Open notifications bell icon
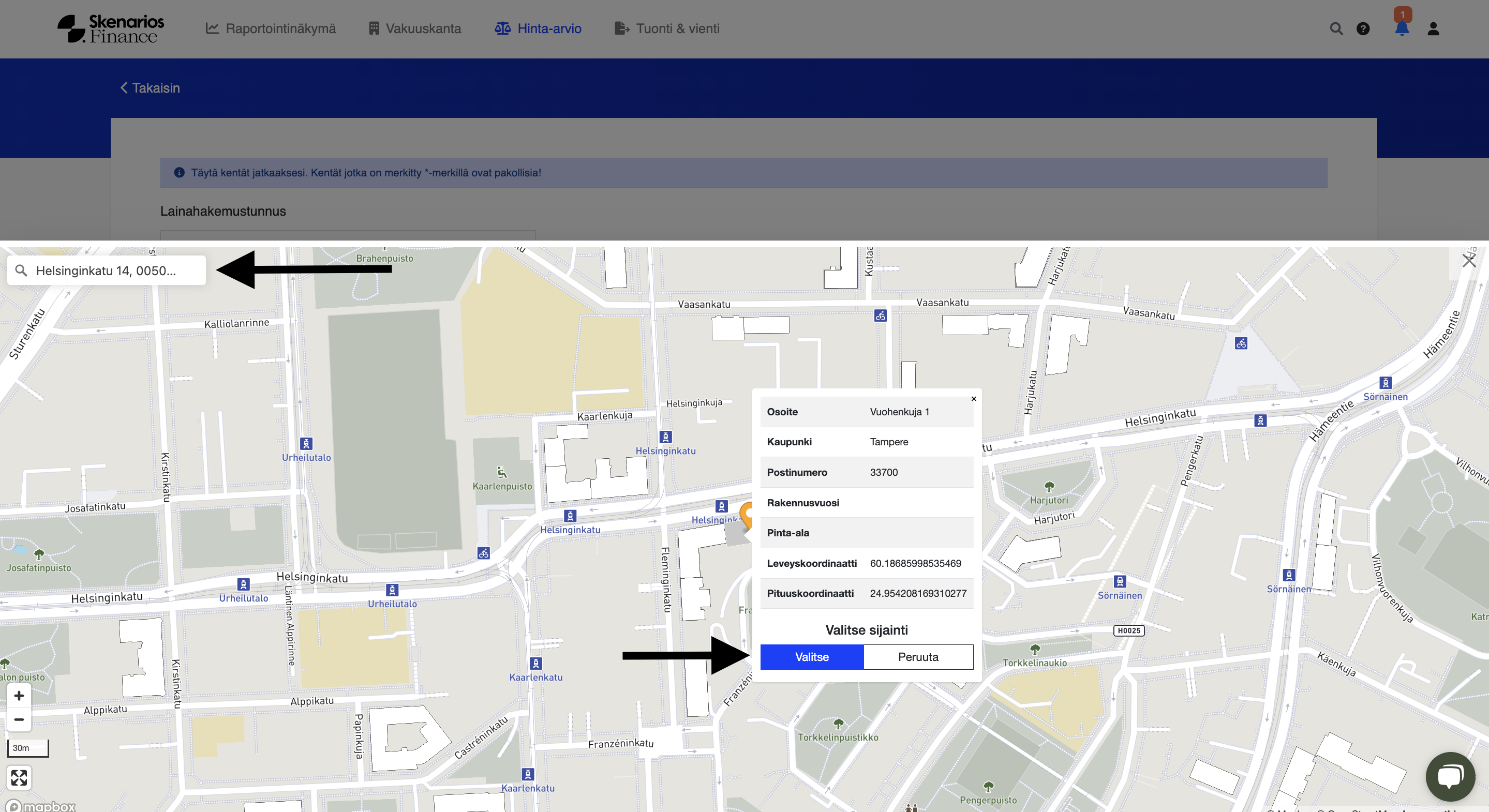Viewport: 1489px width, 812px height. pos(1402,29)
